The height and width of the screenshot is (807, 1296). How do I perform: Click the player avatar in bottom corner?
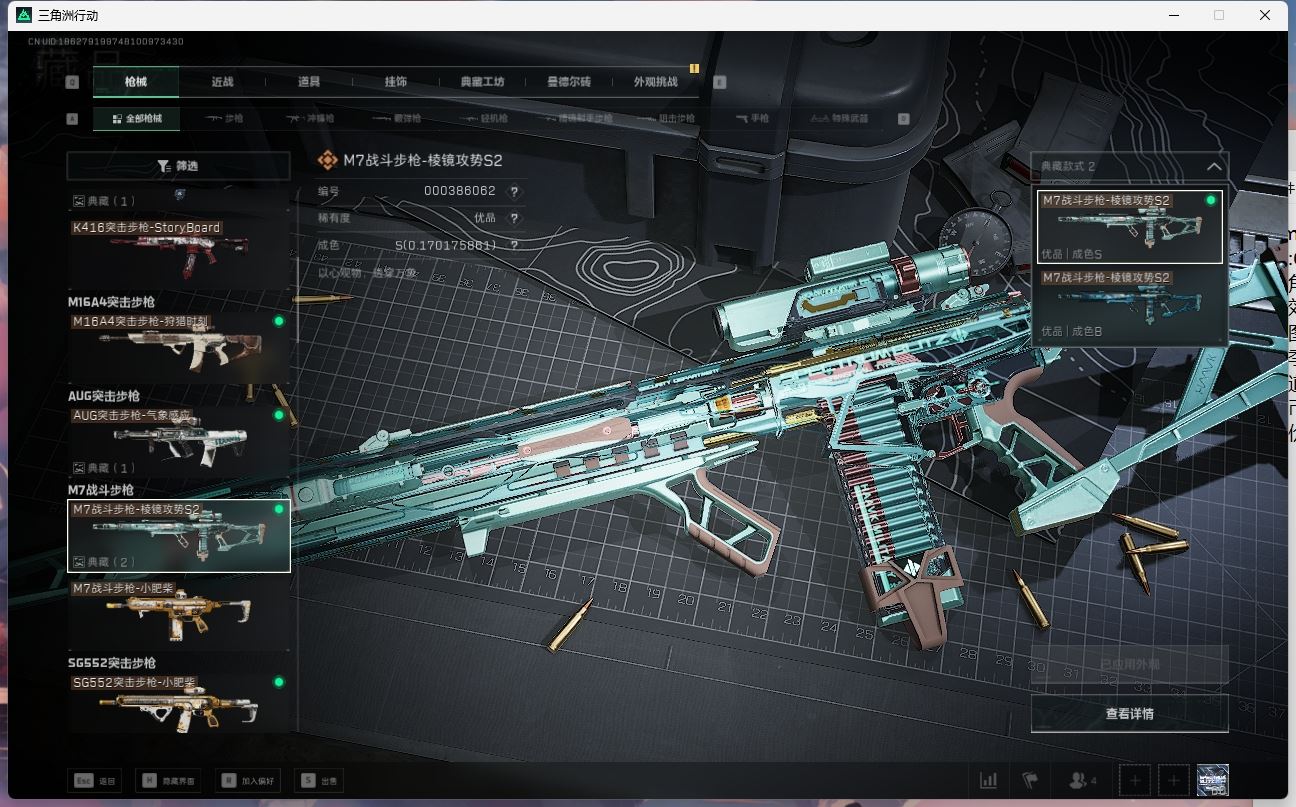point(1212,780)
